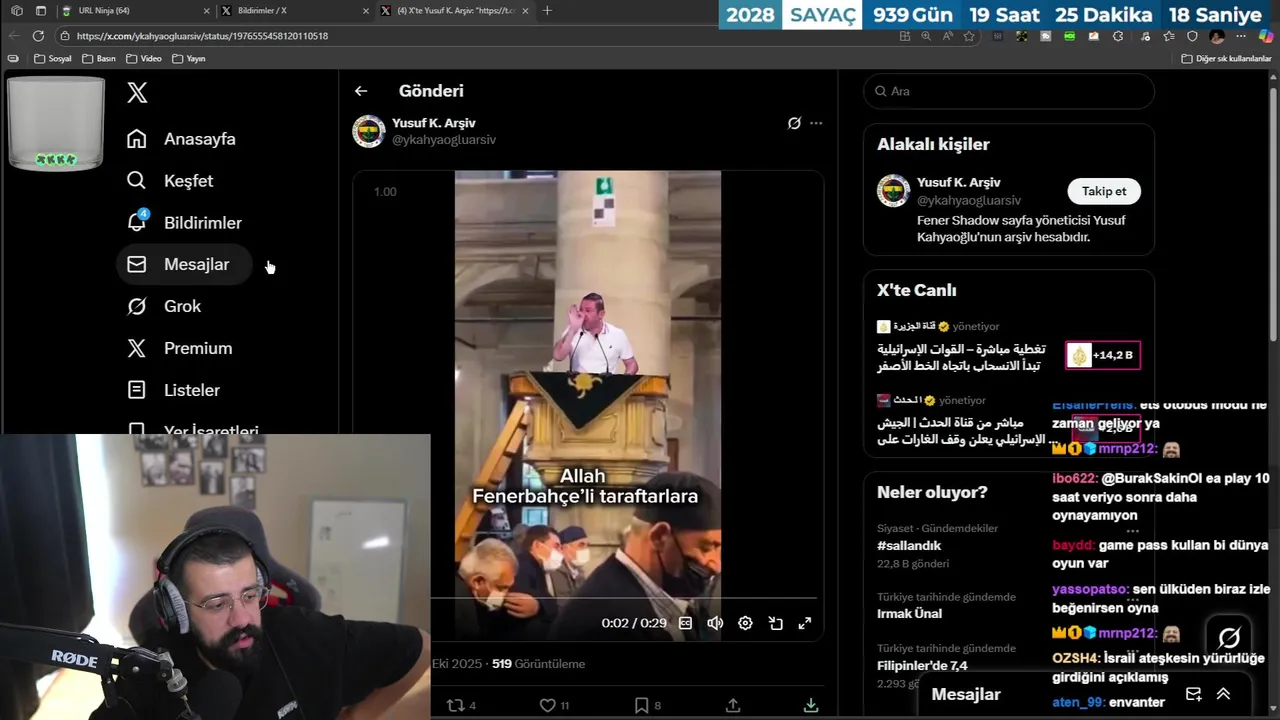Focus the Ara search field
This screenshot has width=1280, height=720.
point(1009,91)
